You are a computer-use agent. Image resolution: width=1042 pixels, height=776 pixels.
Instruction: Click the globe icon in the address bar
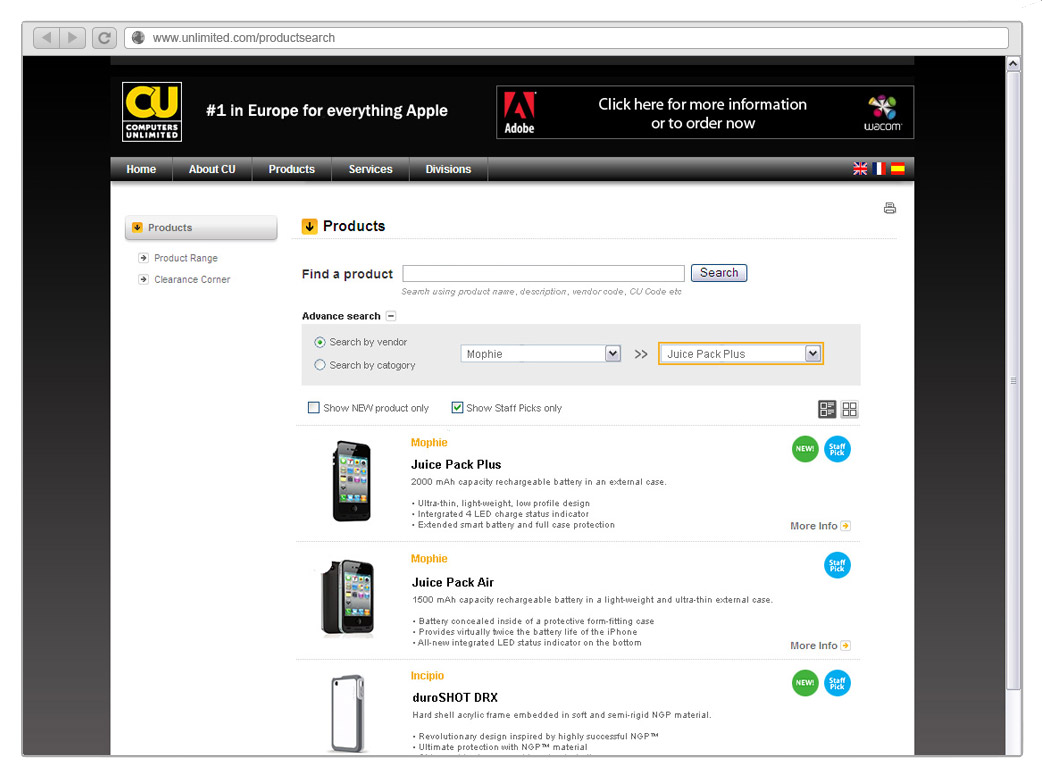[x=138, y=38]
